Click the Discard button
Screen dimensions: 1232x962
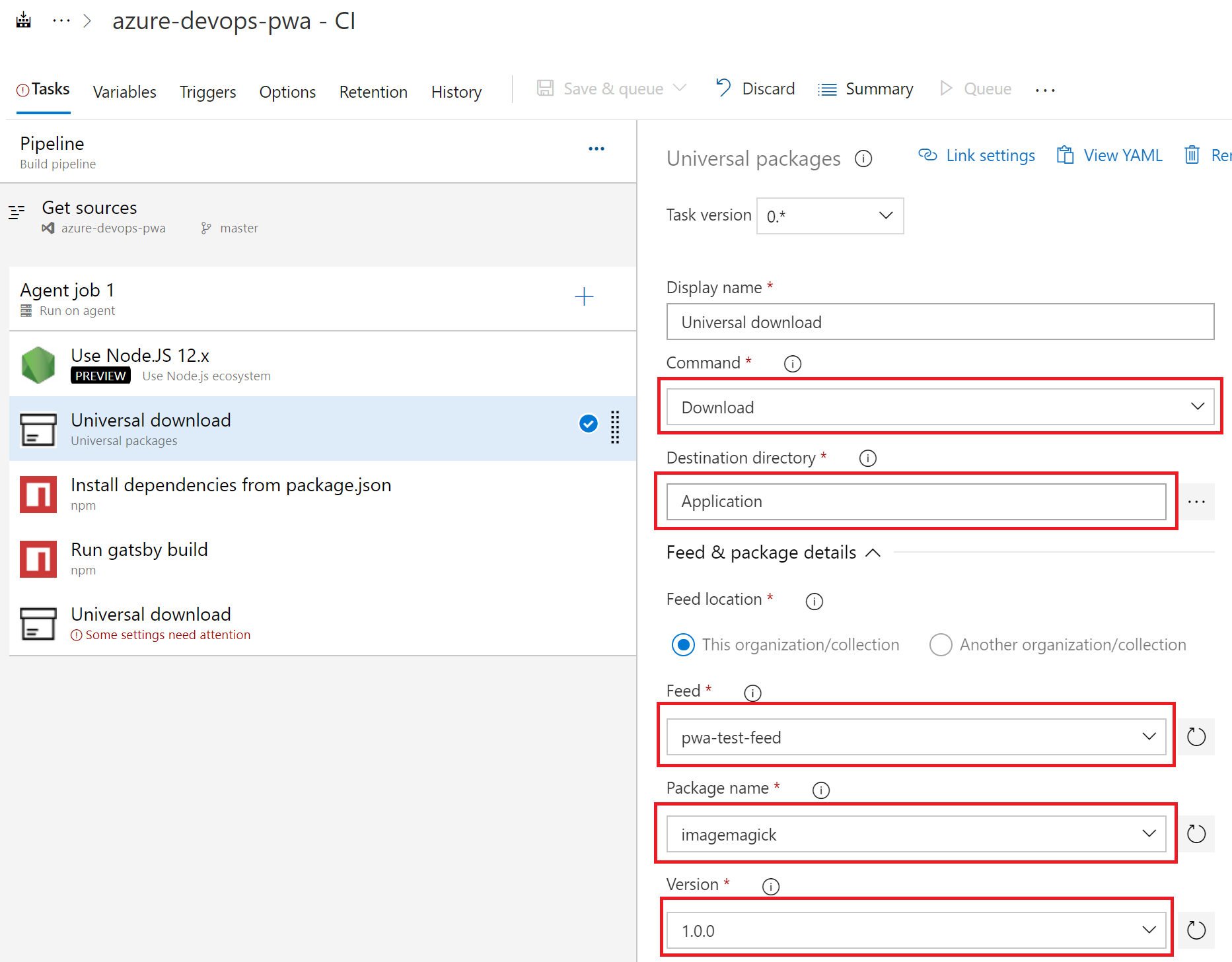[x=756, y=88]
